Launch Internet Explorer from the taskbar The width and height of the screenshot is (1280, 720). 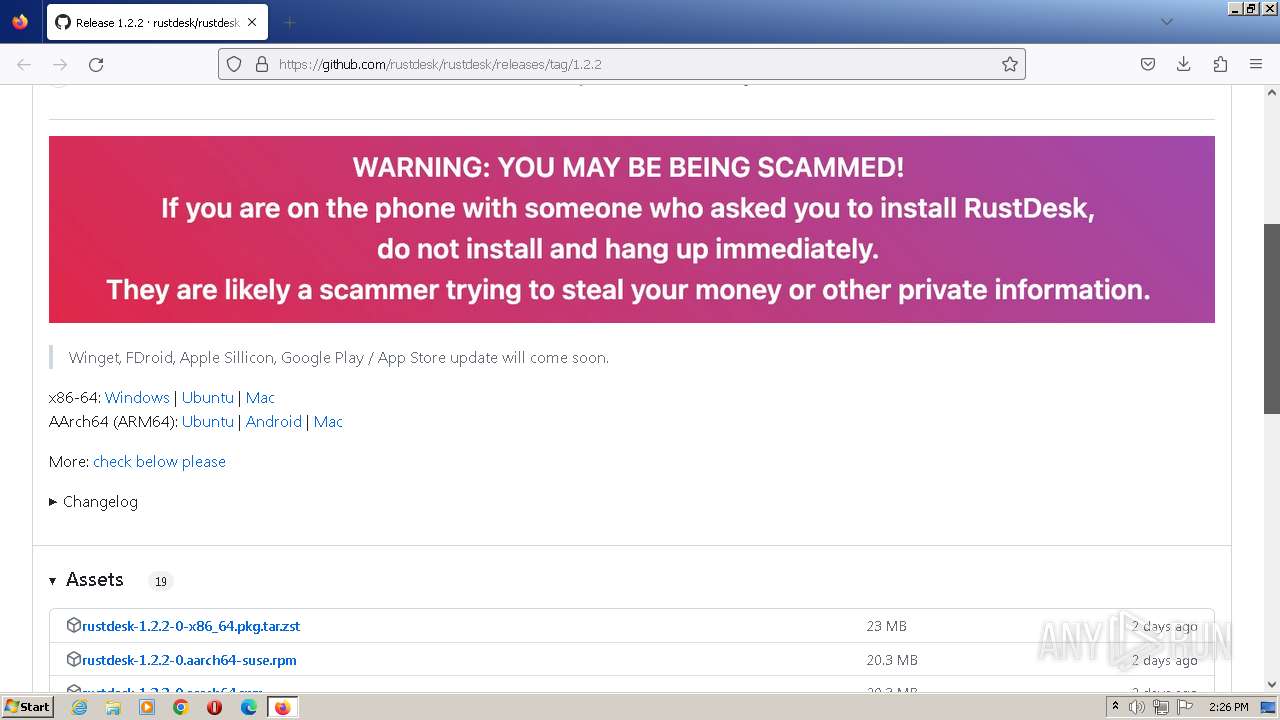click(x=79, y=707)
